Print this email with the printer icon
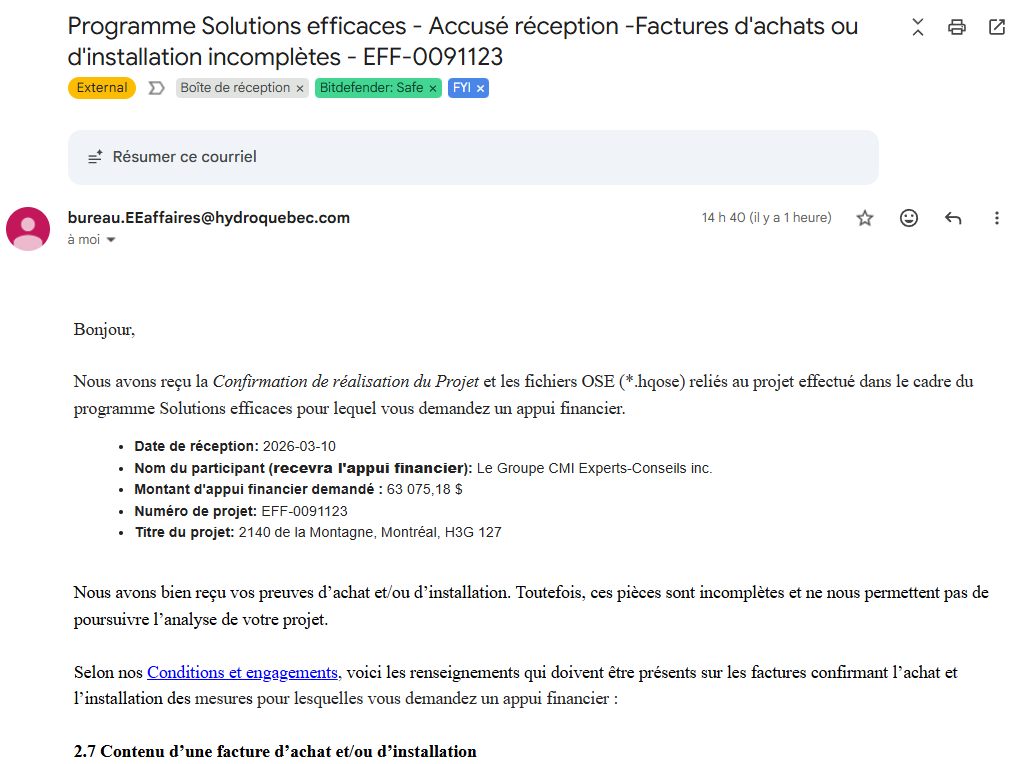 957,27
